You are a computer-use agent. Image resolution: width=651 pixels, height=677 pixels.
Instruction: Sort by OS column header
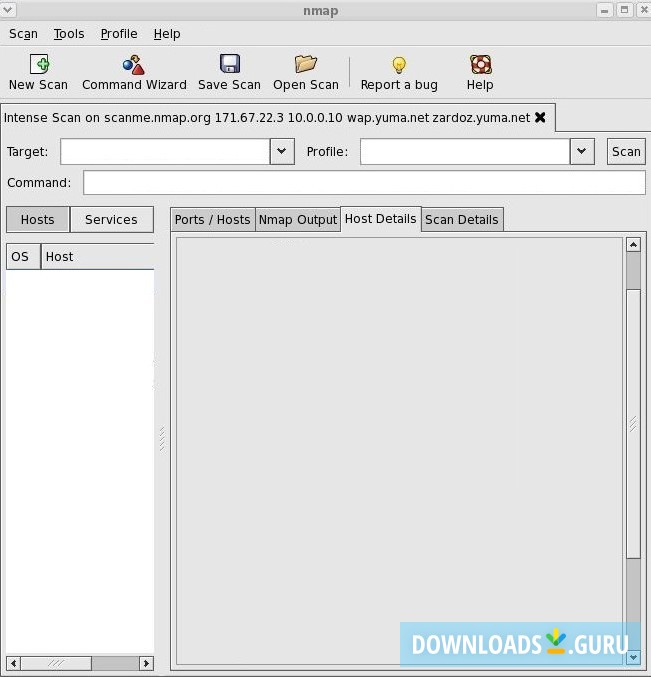(x=23, y=256)
